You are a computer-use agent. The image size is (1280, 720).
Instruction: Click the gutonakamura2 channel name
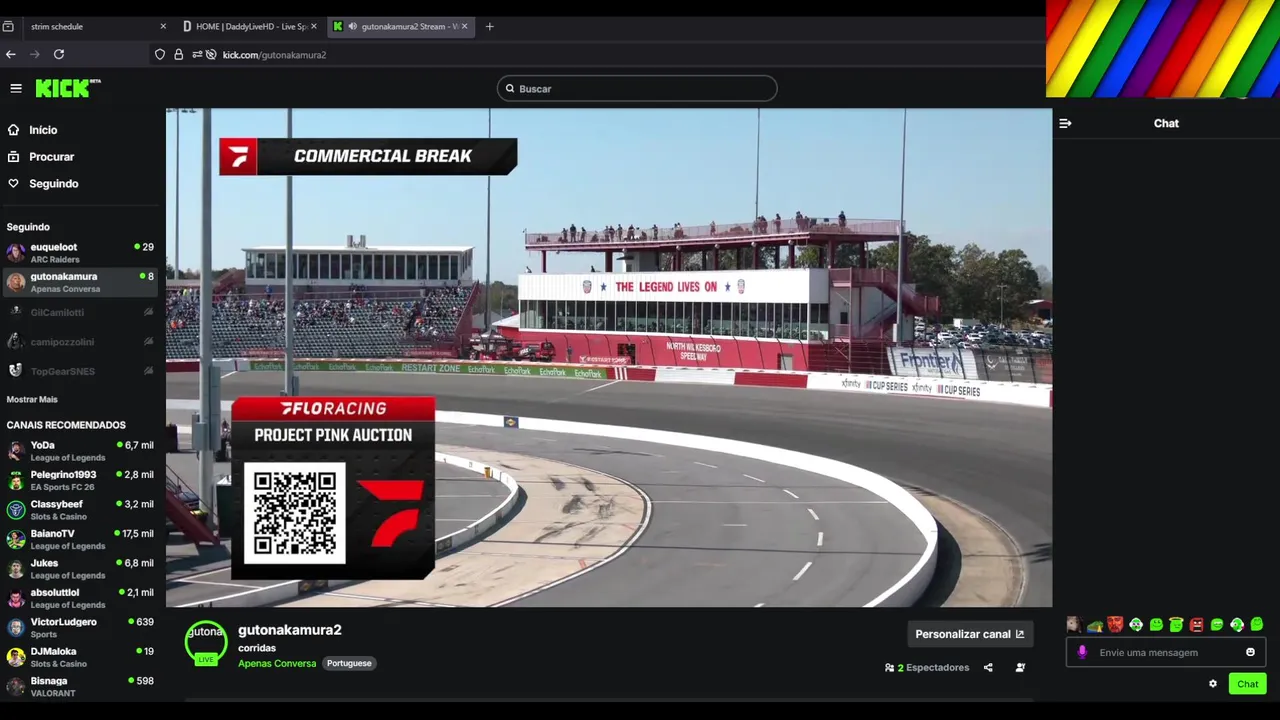click(x=290, y=630)
